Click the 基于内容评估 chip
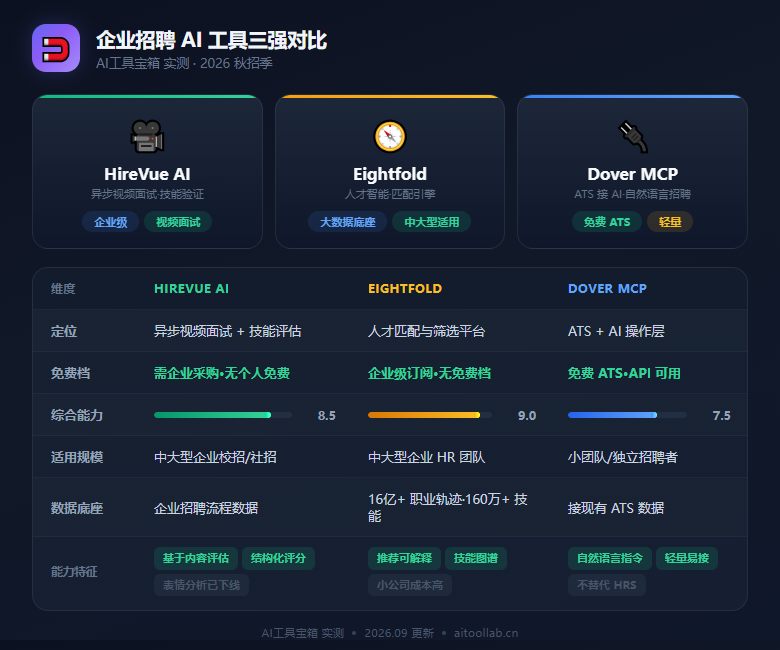Viewport: 780px width, 650px height. point(195,558)
